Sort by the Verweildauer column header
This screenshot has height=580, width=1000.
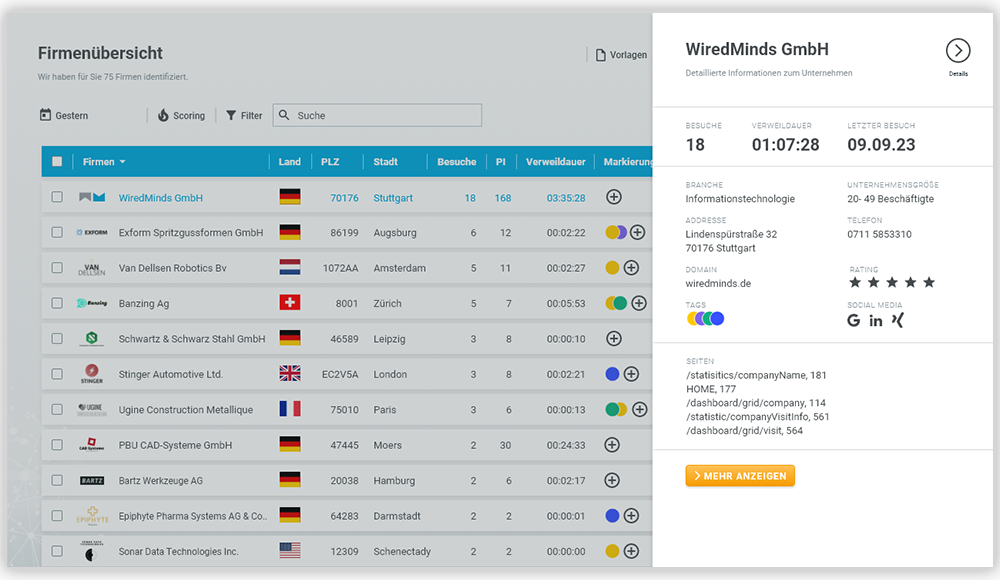[555, 161]
